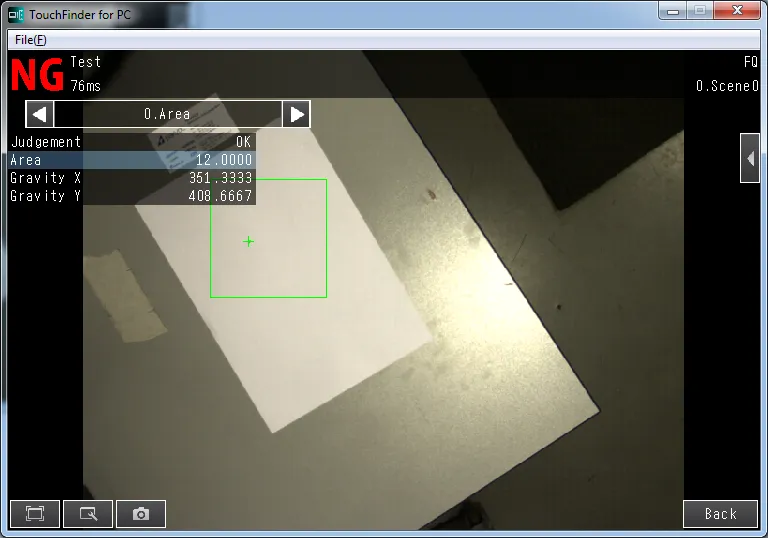Click the red NG result indicator
768x538 pixels.
[37, 75]
